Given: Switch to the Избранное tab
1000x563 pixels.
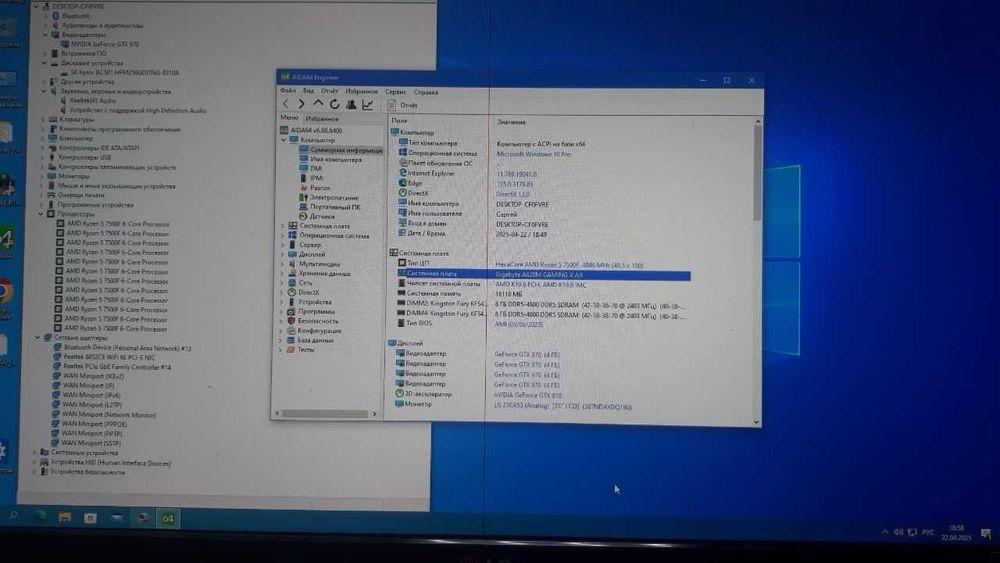Looking at the screenshot, I should [321, 119].
